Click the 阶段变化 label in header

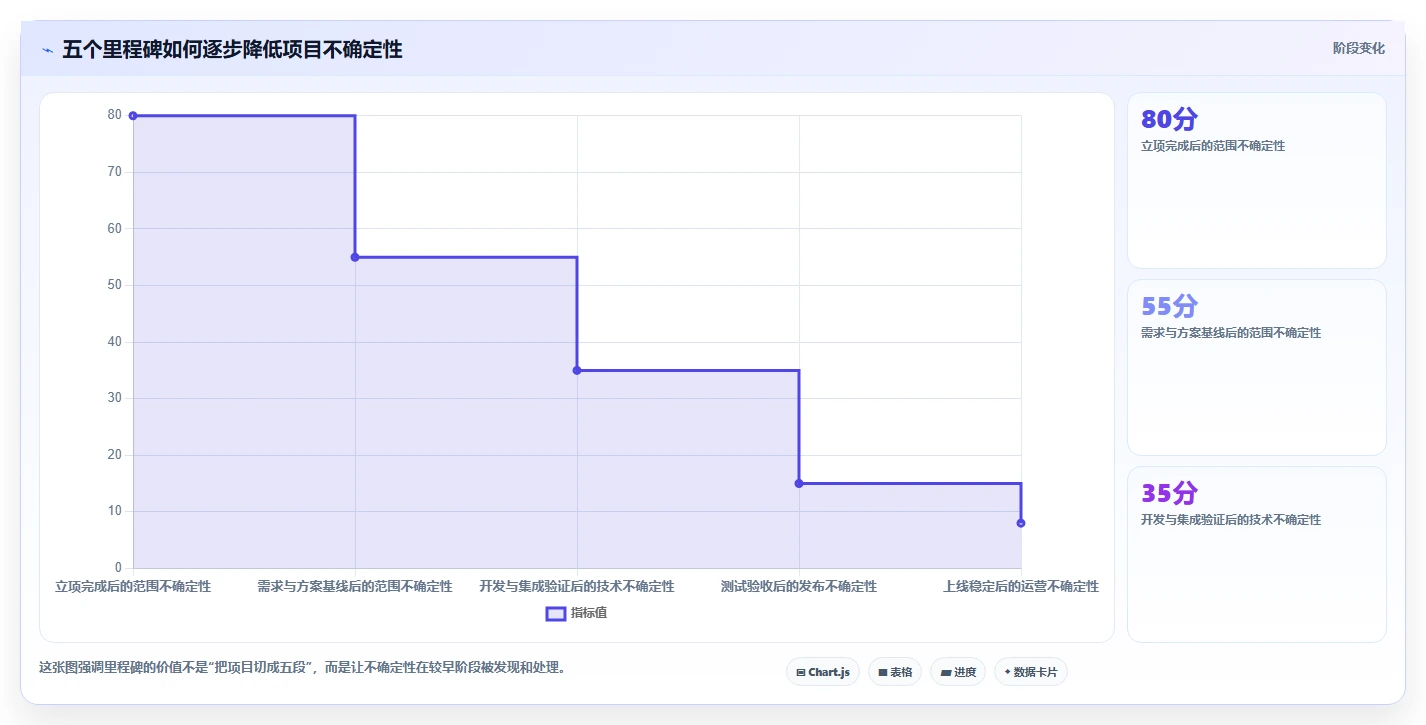1359,48
